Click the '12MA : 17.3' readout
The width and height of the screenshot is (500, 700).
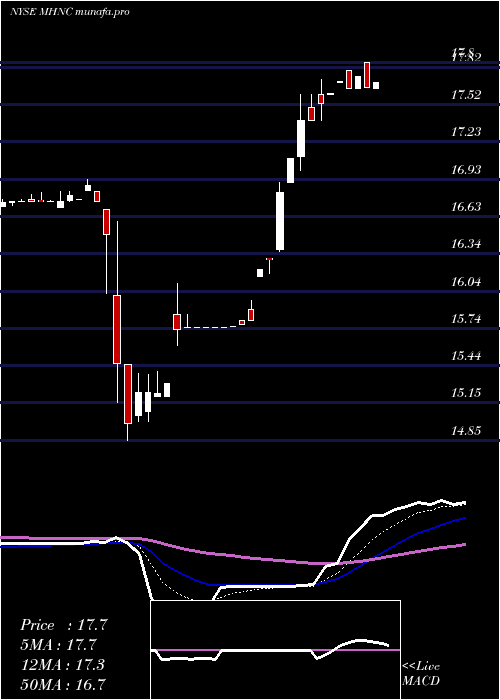pos(62,664)
